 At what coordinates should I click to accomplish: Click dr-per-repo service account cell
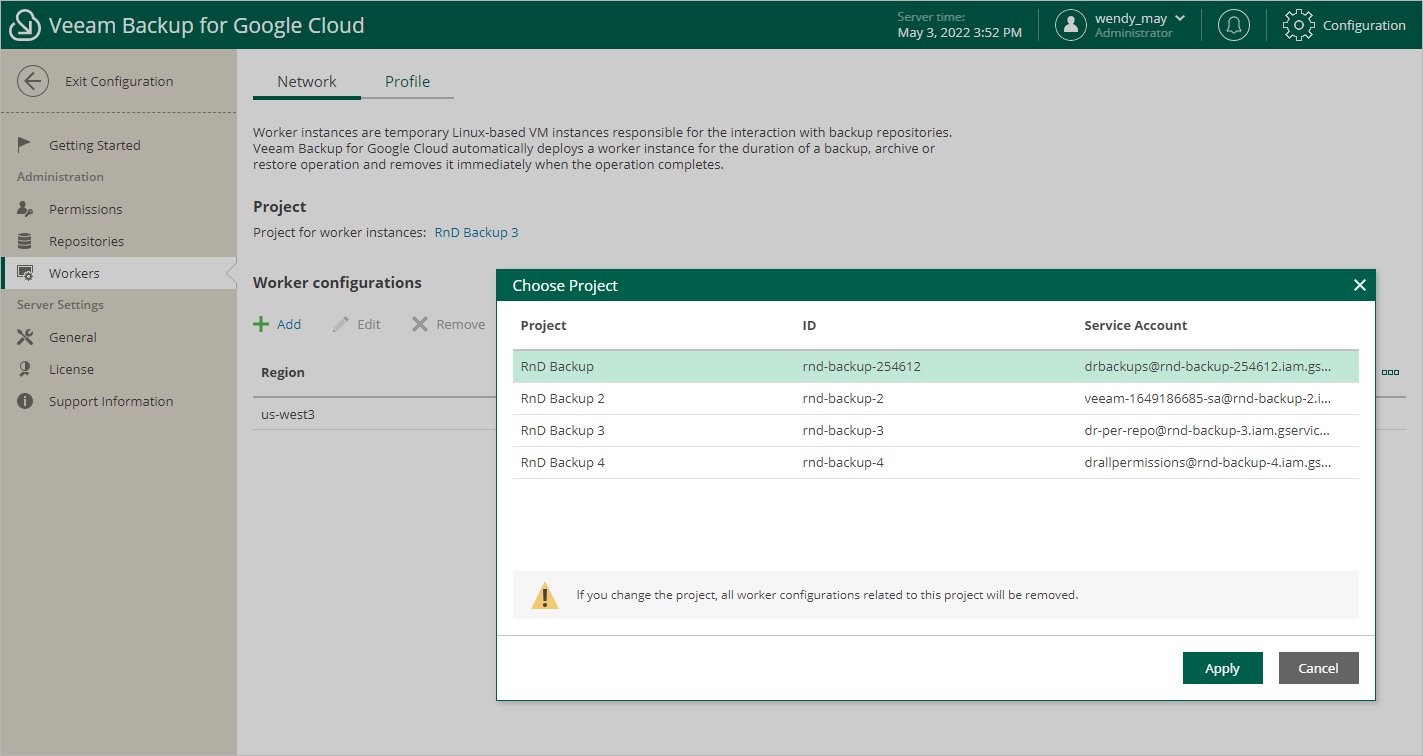(1207, 430)
